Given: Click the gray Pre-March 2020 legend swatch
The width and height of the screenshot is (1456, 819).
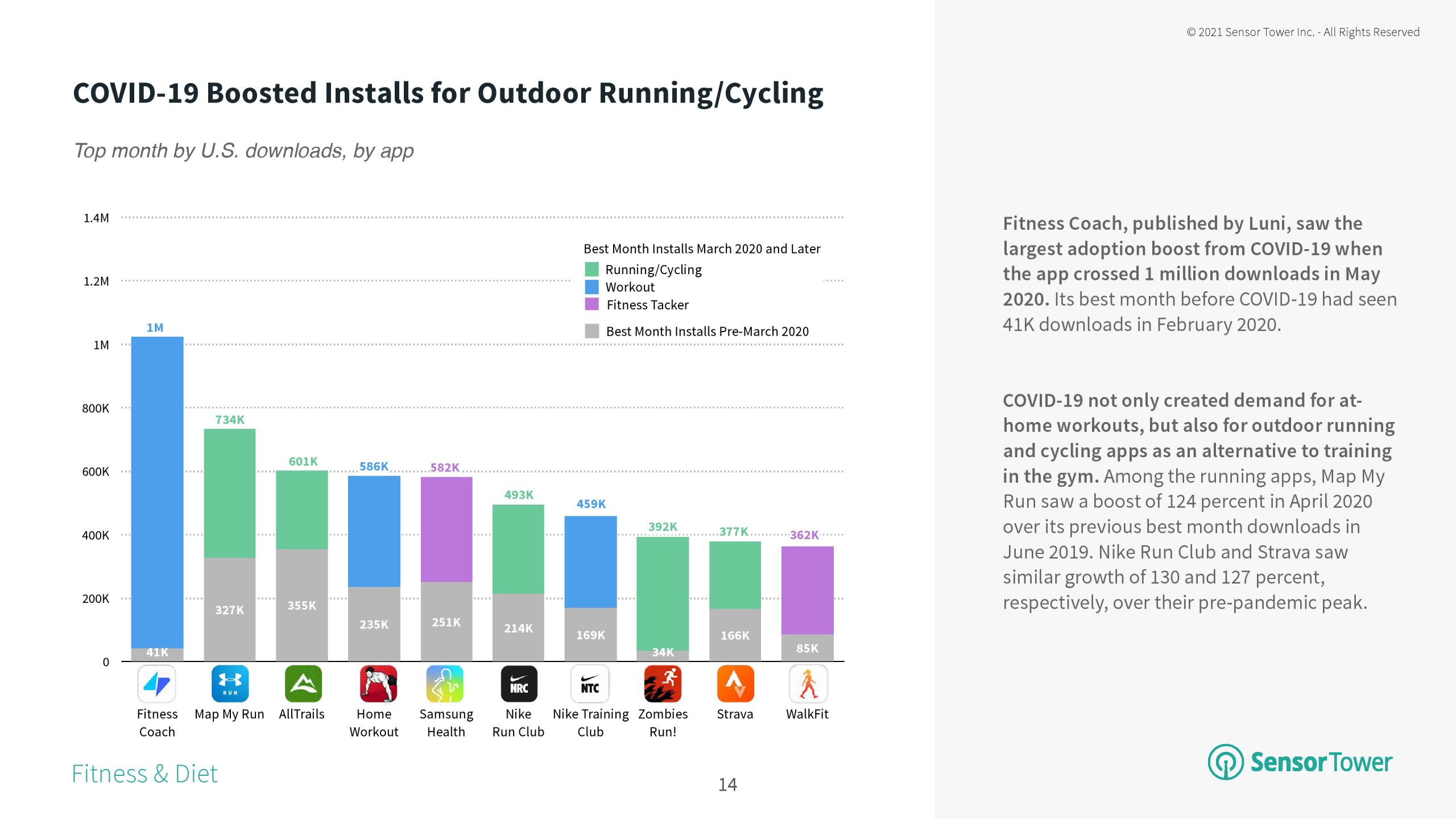Looking at the screenshot, I should pyautogui.click(x=591, y=331).
